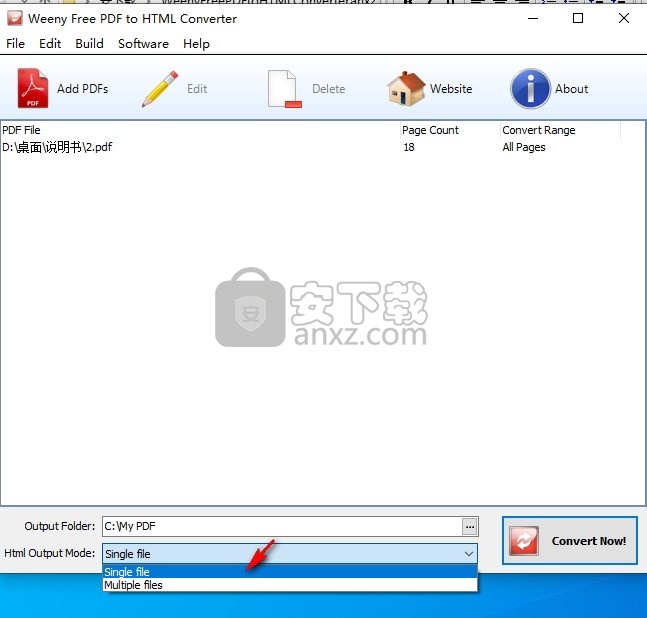Click the Page Count column header

coord(450,130)
